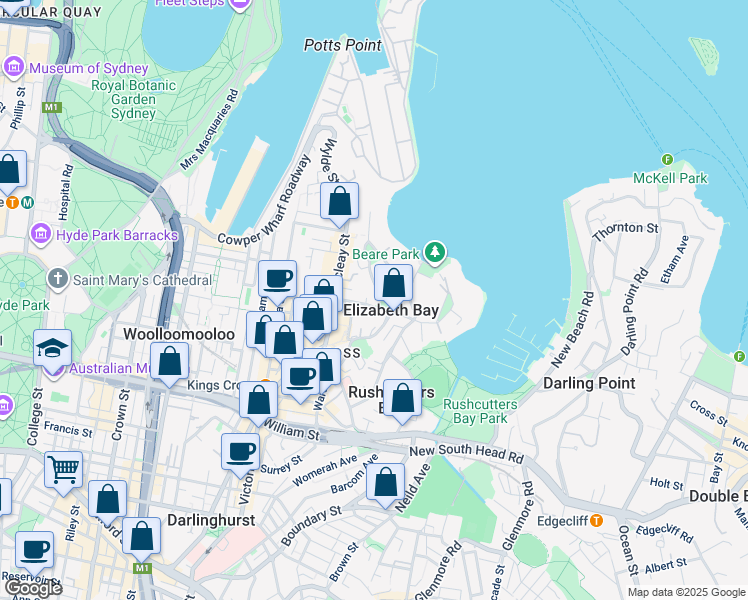Open the coffee cup marker near Surrey St
748x600 pixels.
click(x=240, y=455)
